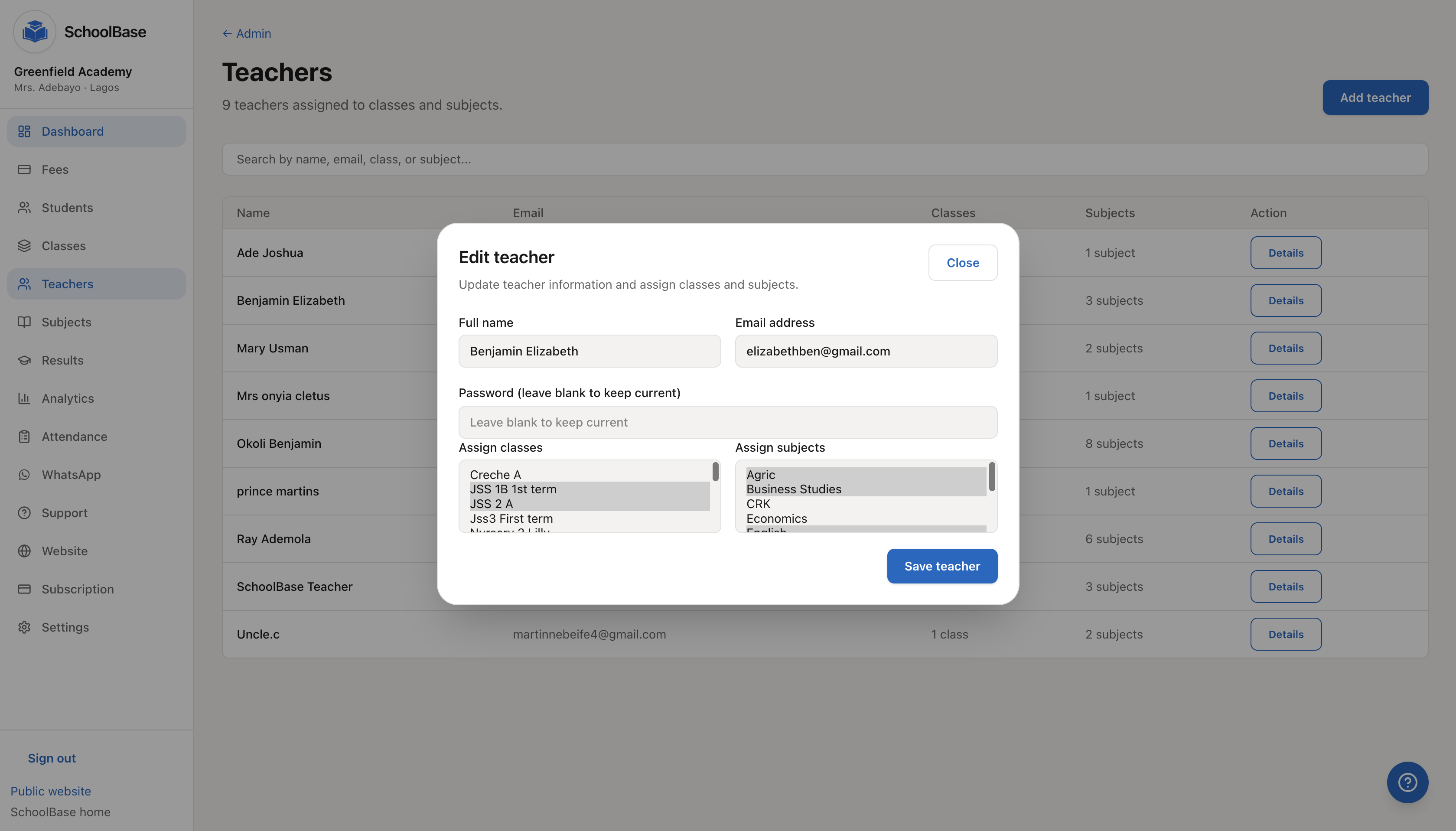Click the Assign subjects list scrollbar

[x=992, y=476]
